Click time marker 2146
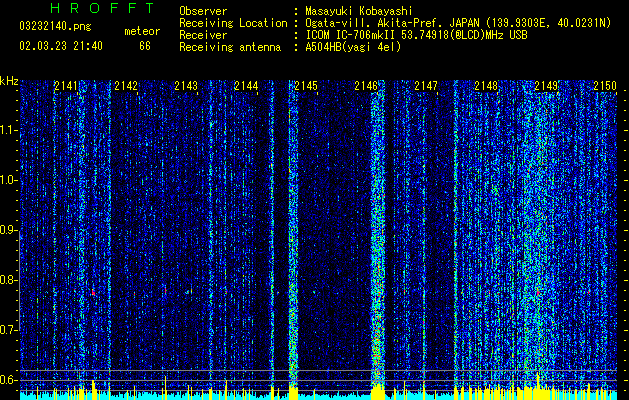 (366, 86)
